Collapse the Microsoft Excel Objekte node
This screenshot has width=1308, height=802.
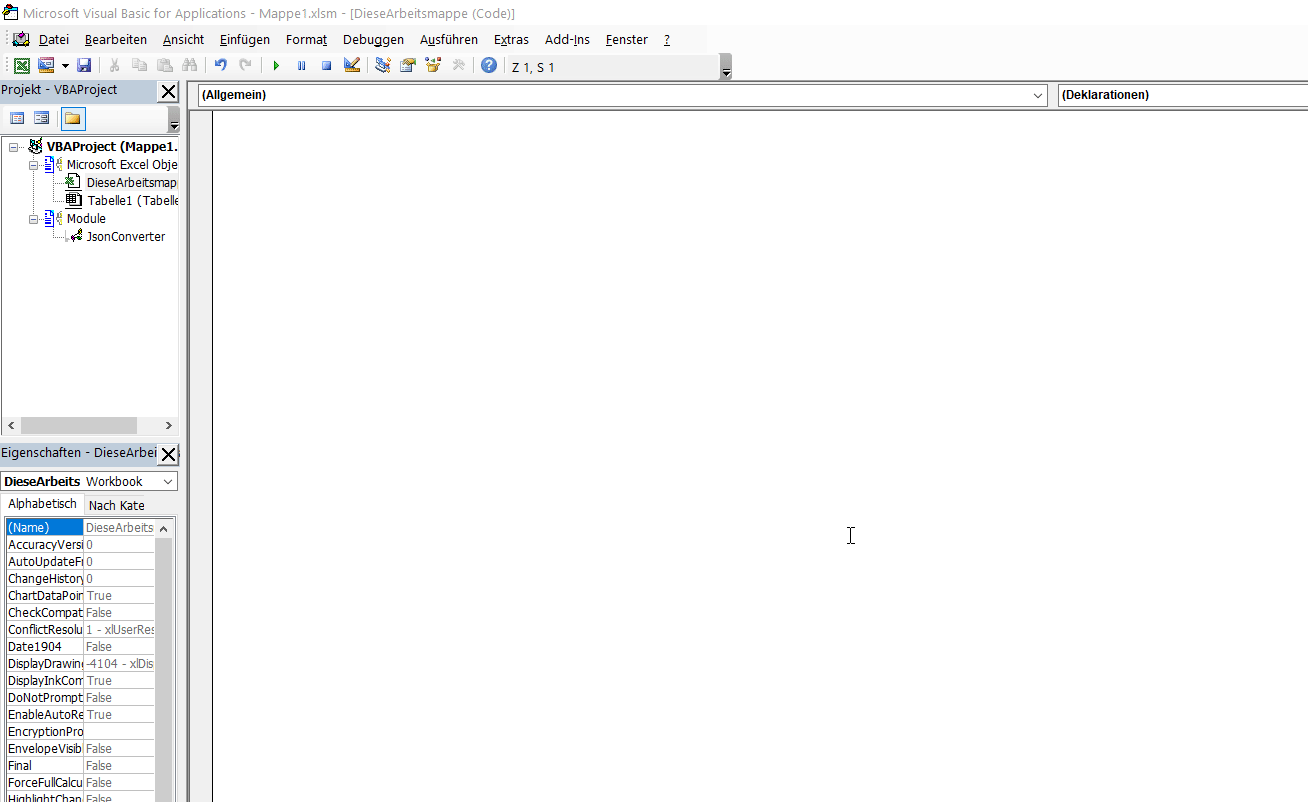click(34, 165)
